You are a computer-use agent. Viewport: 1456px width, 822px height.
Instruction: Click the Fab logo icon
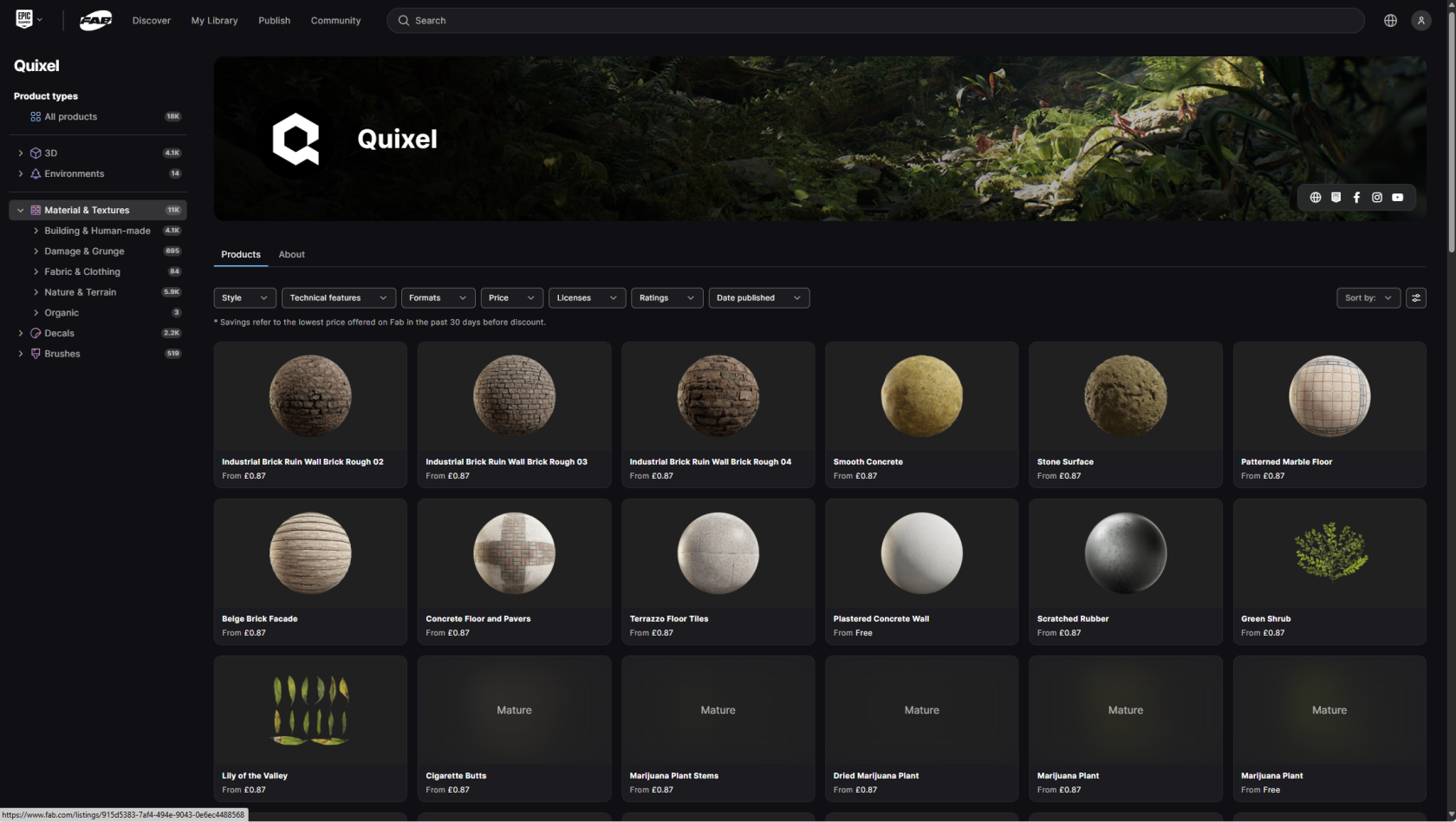95,20
